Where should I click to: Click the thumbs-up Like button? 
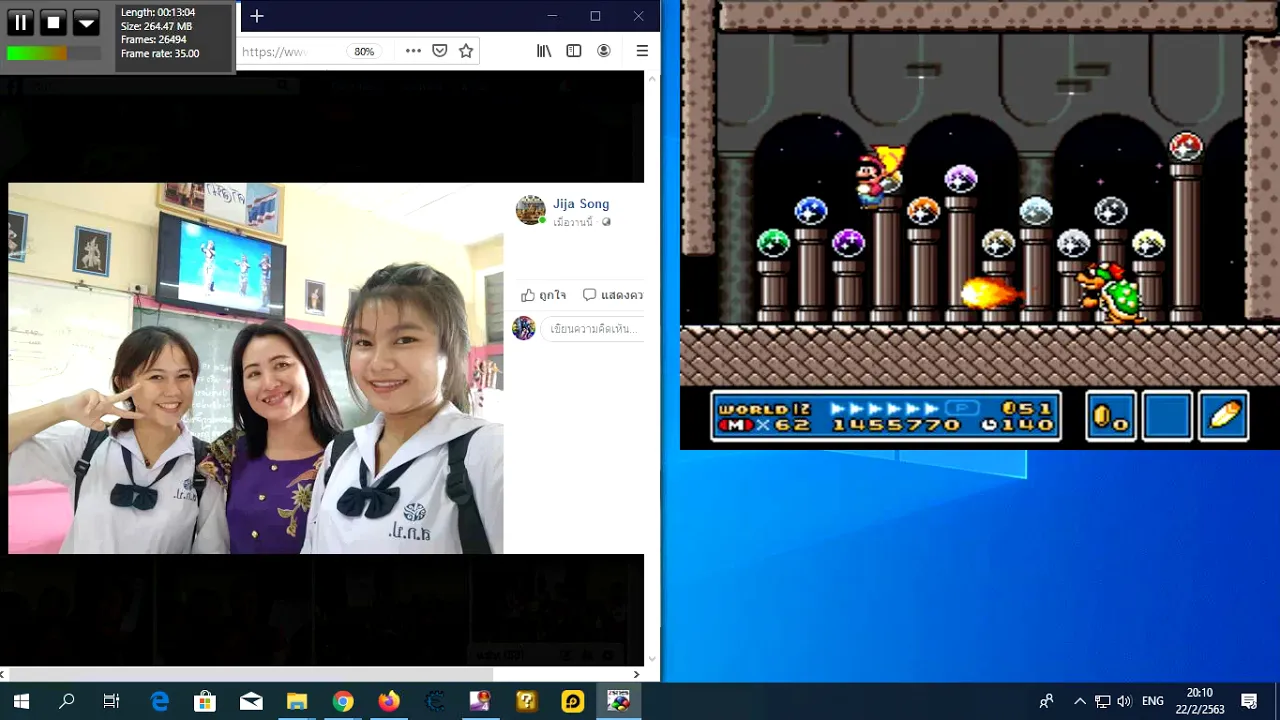(x=544, y=295)
